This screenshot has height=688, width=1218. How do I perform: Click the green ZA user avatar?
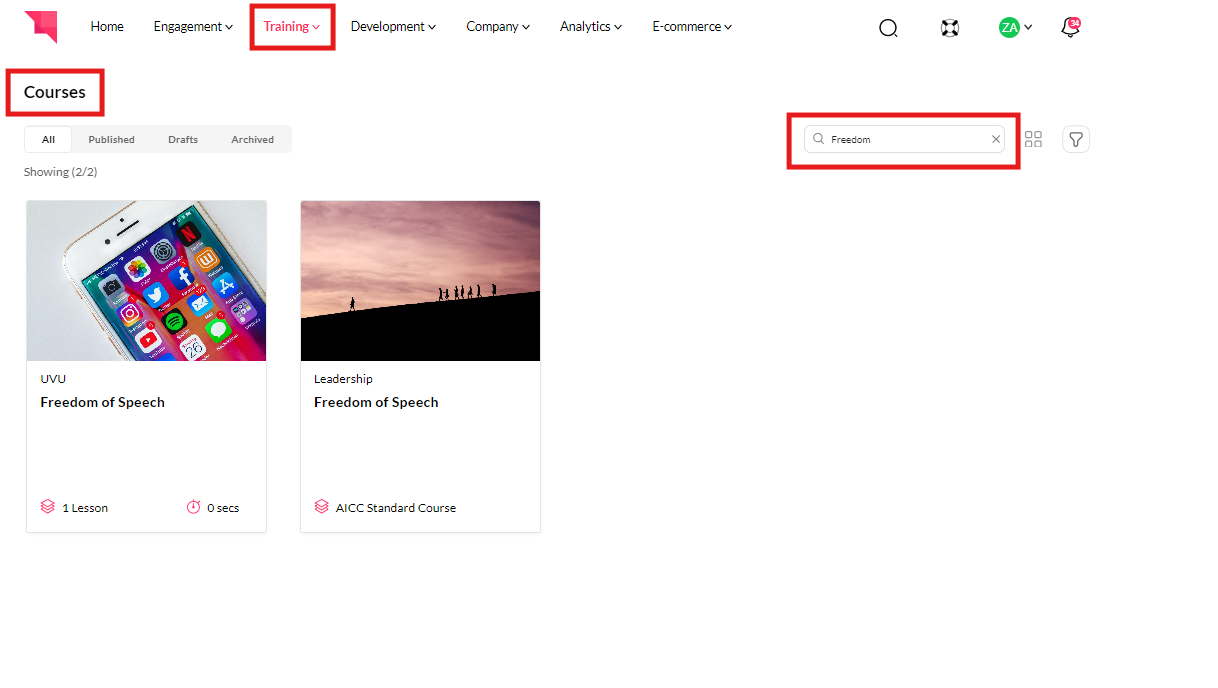tap(1009, 28)
